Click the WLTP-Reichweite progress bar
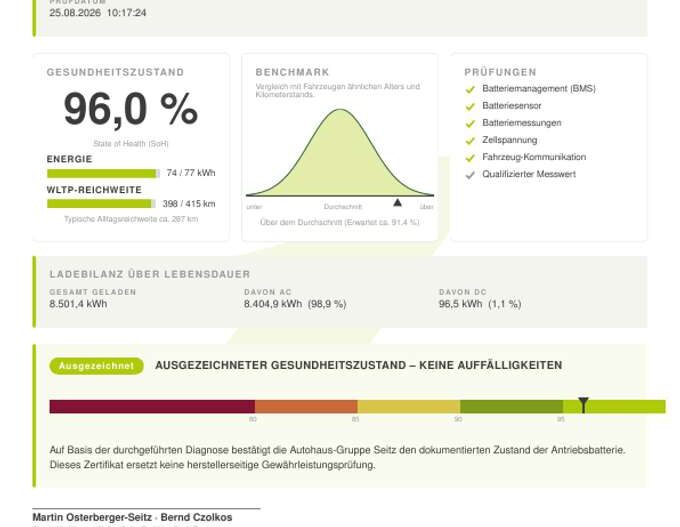This screenshot has height=527, width=680. (101, 203)
